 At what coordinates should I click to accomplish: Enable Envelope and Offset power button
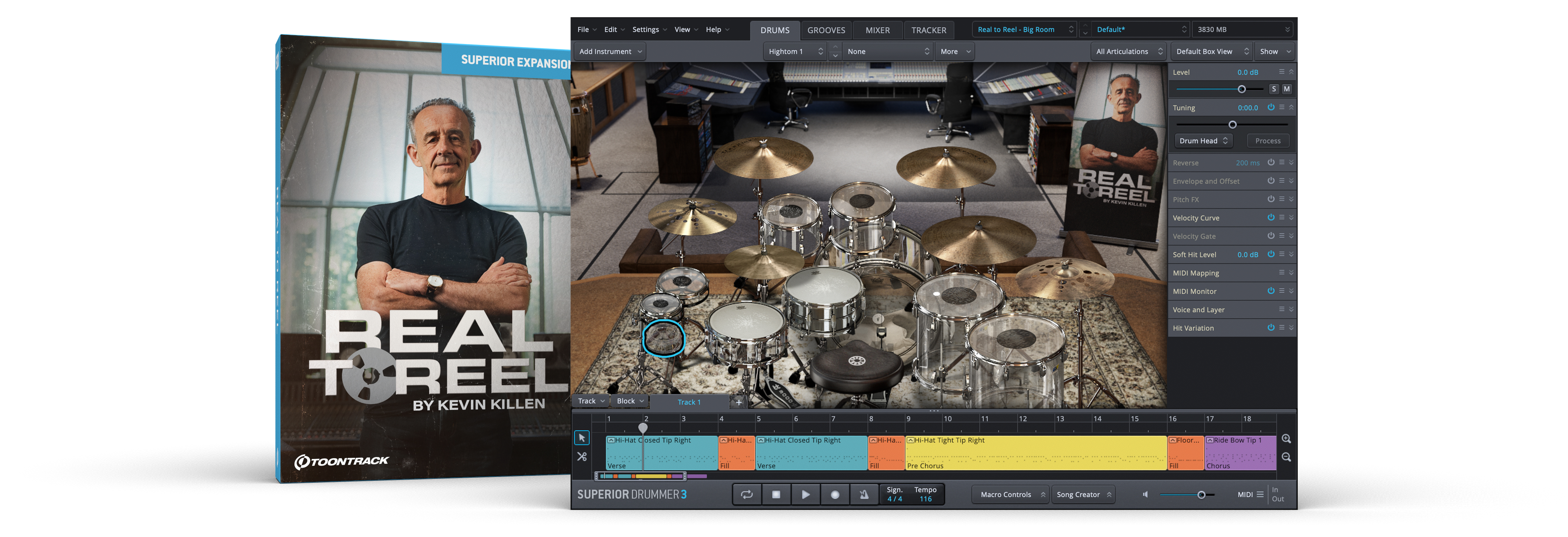pos(1271,181)
